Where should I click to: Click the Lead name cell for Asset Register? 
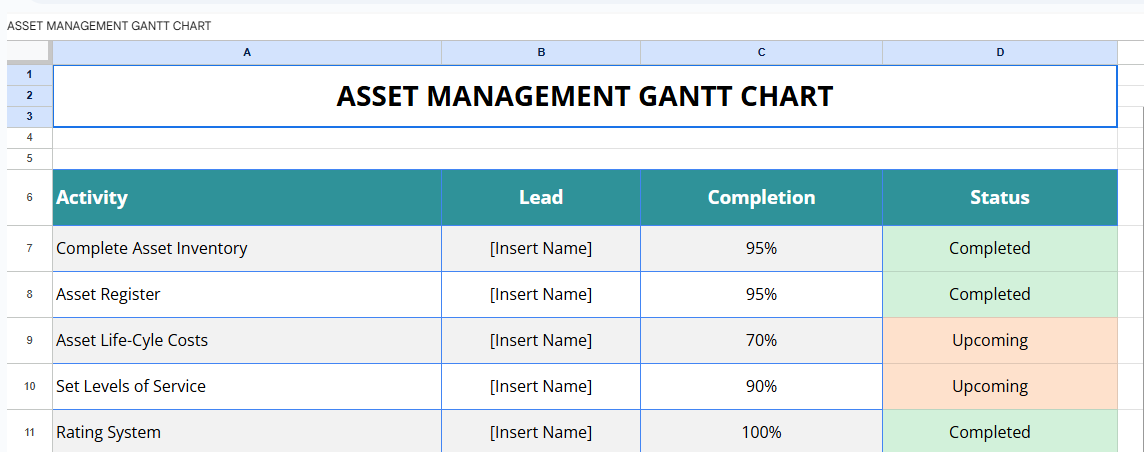541,294
